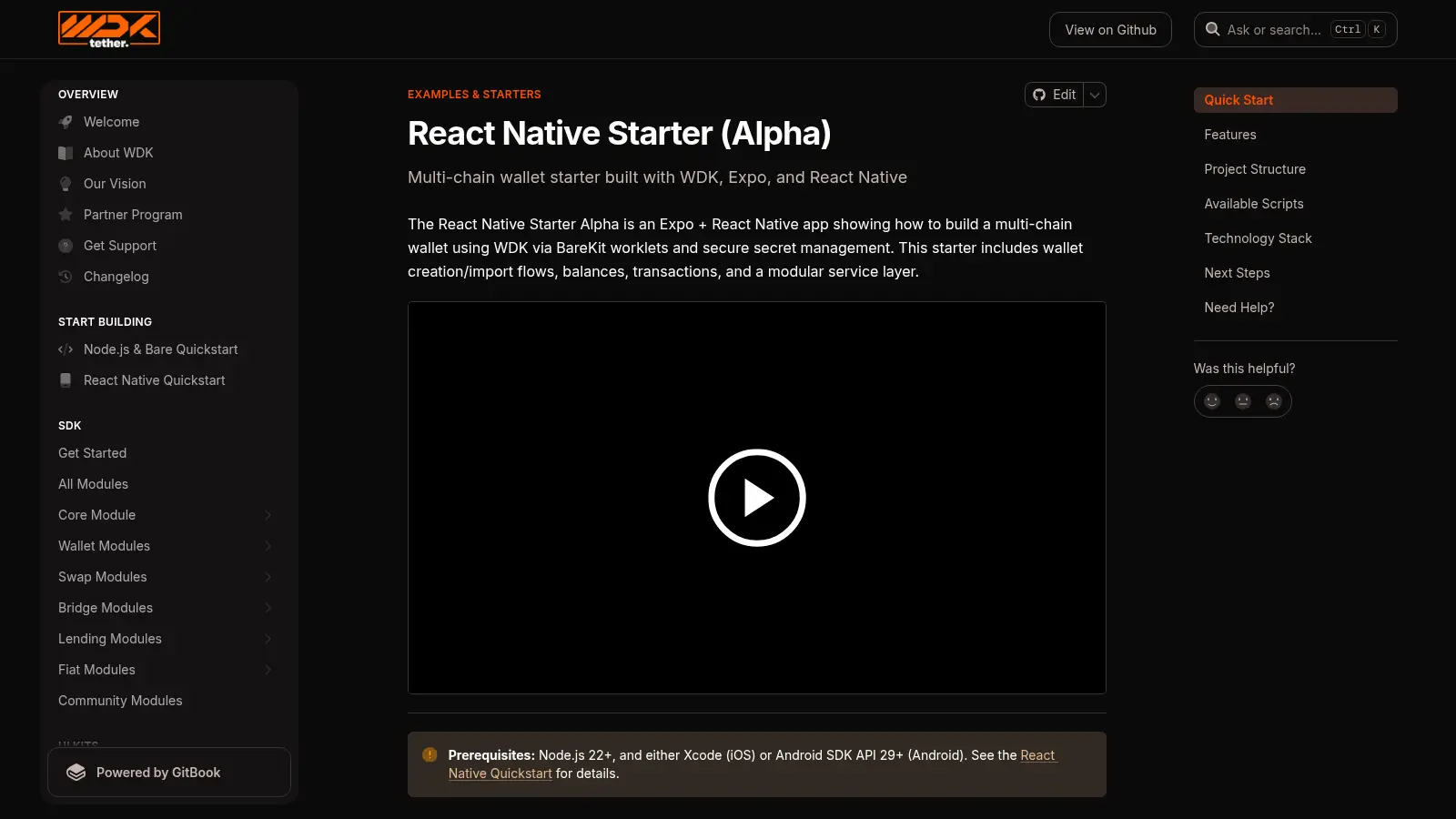This screenshot has width=1456, height=819.
Task: Click the icon beside Get Support
Action: pyautogui.click(x=66, y=246)
